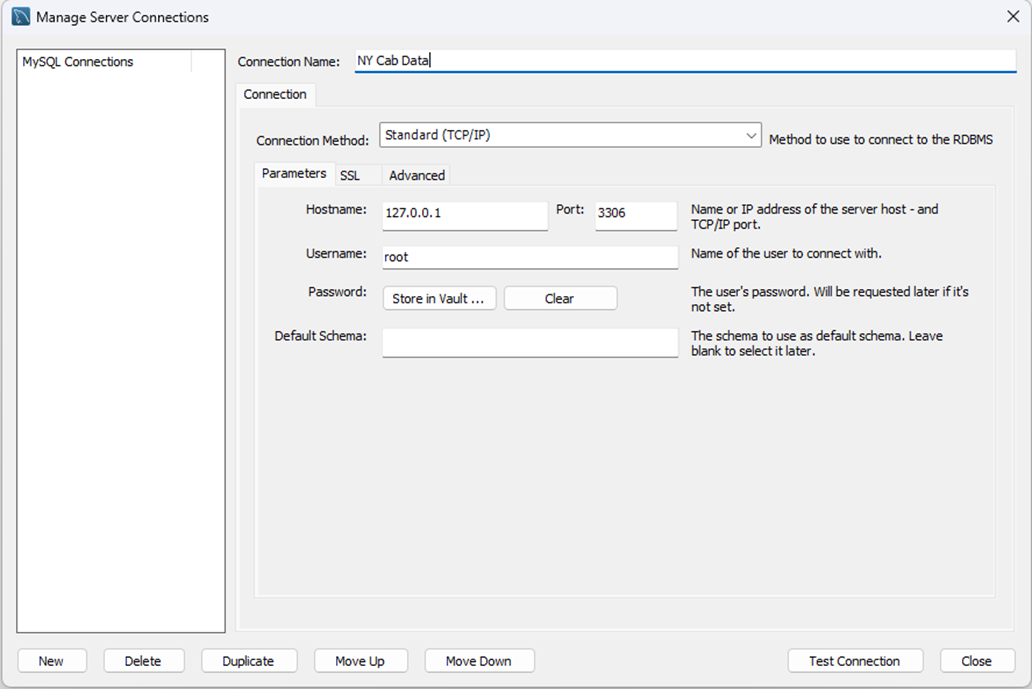Delete the selected connection
Image resolution: width=1032 pixels, height=689 pixels.
[x=143, y=660]
